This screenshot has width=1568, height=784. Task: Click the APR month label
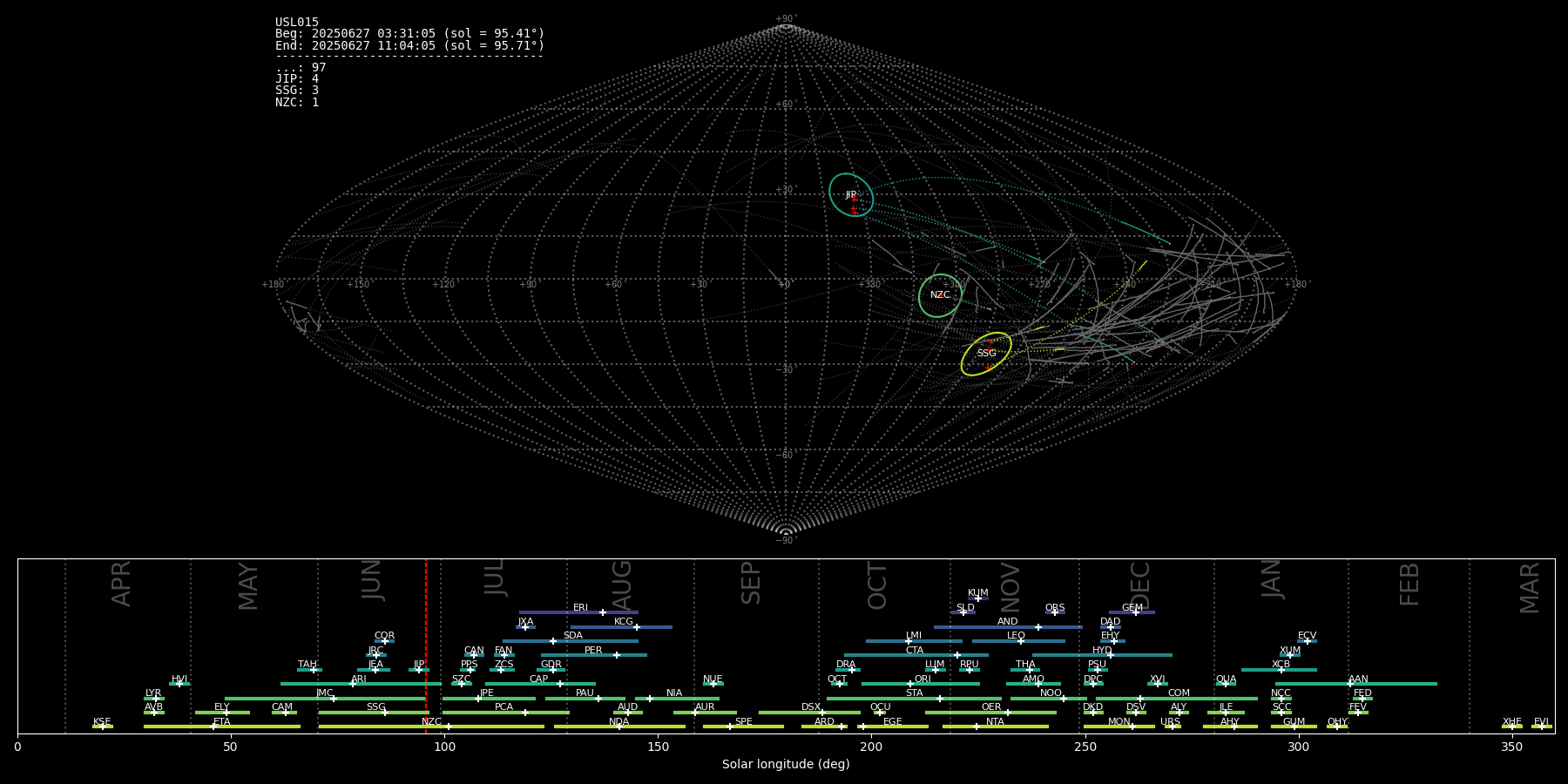(x=121, y=584)
